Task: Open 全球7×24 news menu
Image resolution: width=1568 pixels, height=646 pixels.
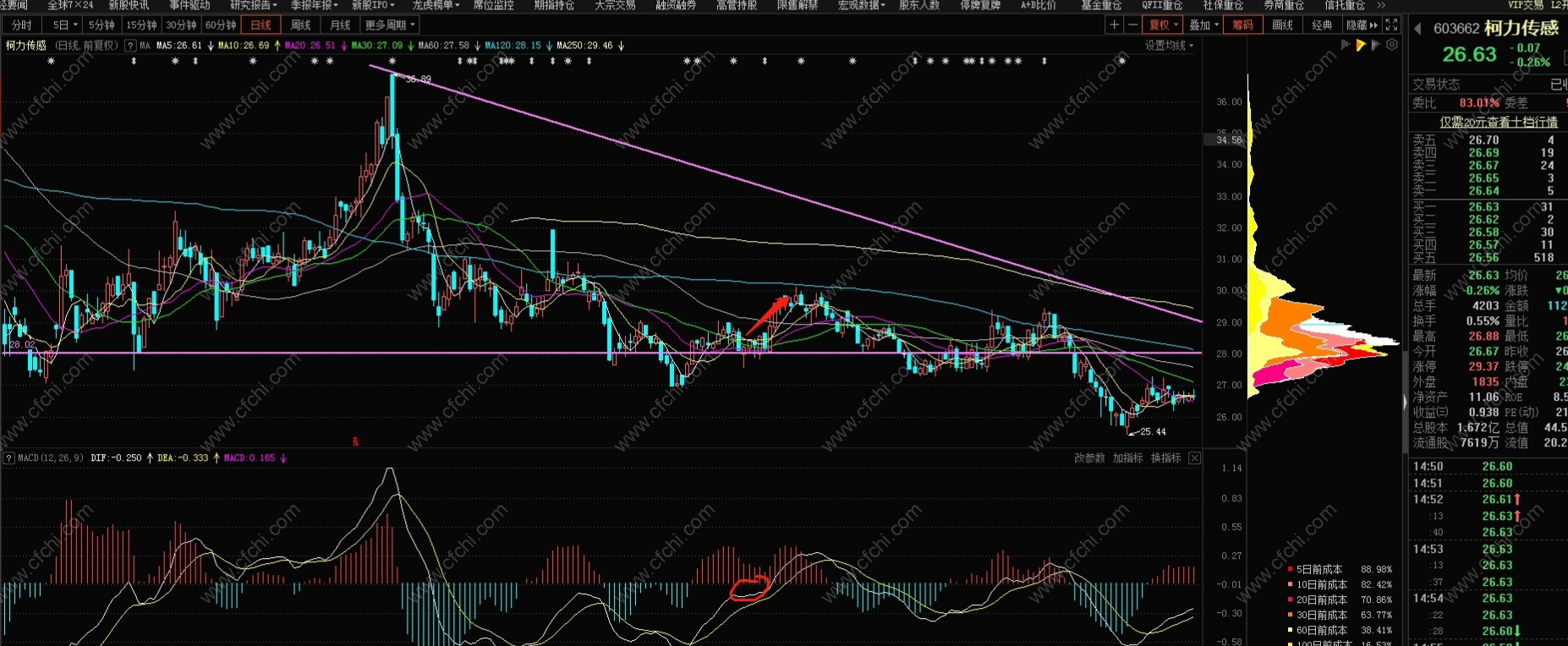Action: [70, 5]
